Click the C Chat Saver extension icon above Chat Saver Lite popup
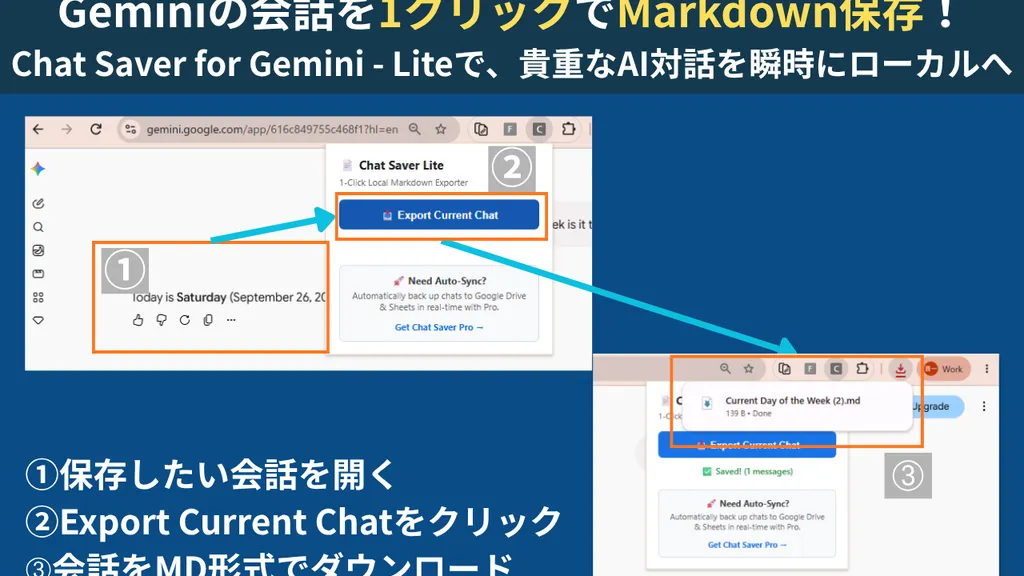Image resolution: width=1024 pixels, height=576 pixels. [x=539, y=129]
